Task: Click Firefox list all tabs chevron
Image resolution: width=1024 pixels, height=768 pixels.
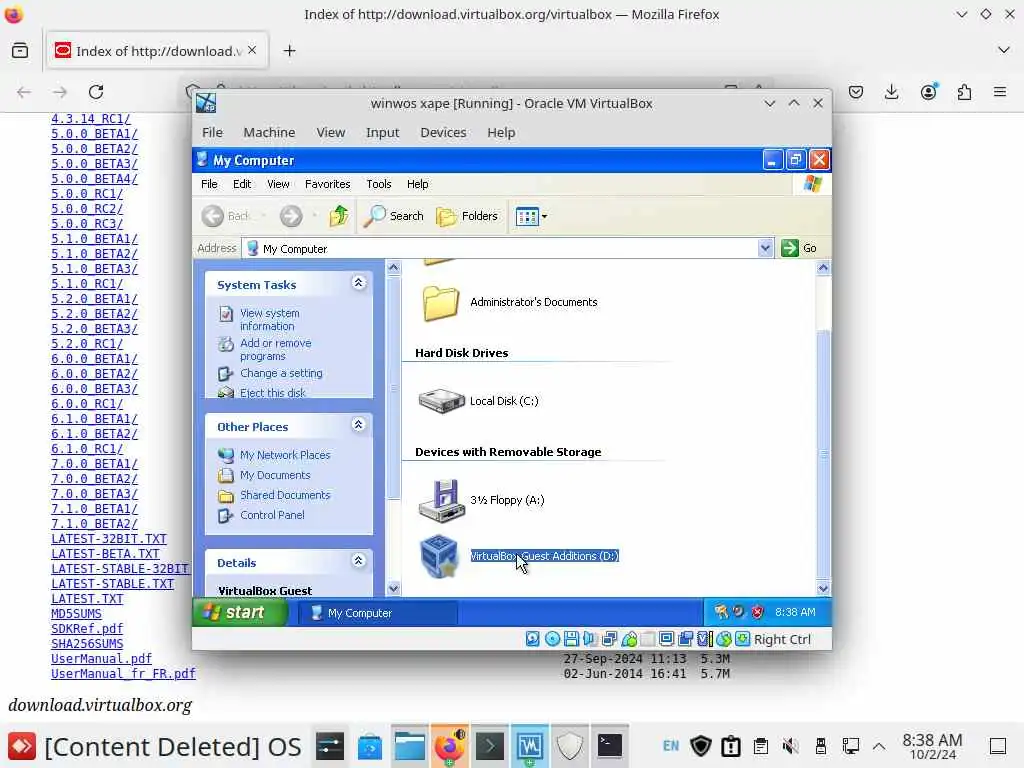Action: (x=1004, y=50)
